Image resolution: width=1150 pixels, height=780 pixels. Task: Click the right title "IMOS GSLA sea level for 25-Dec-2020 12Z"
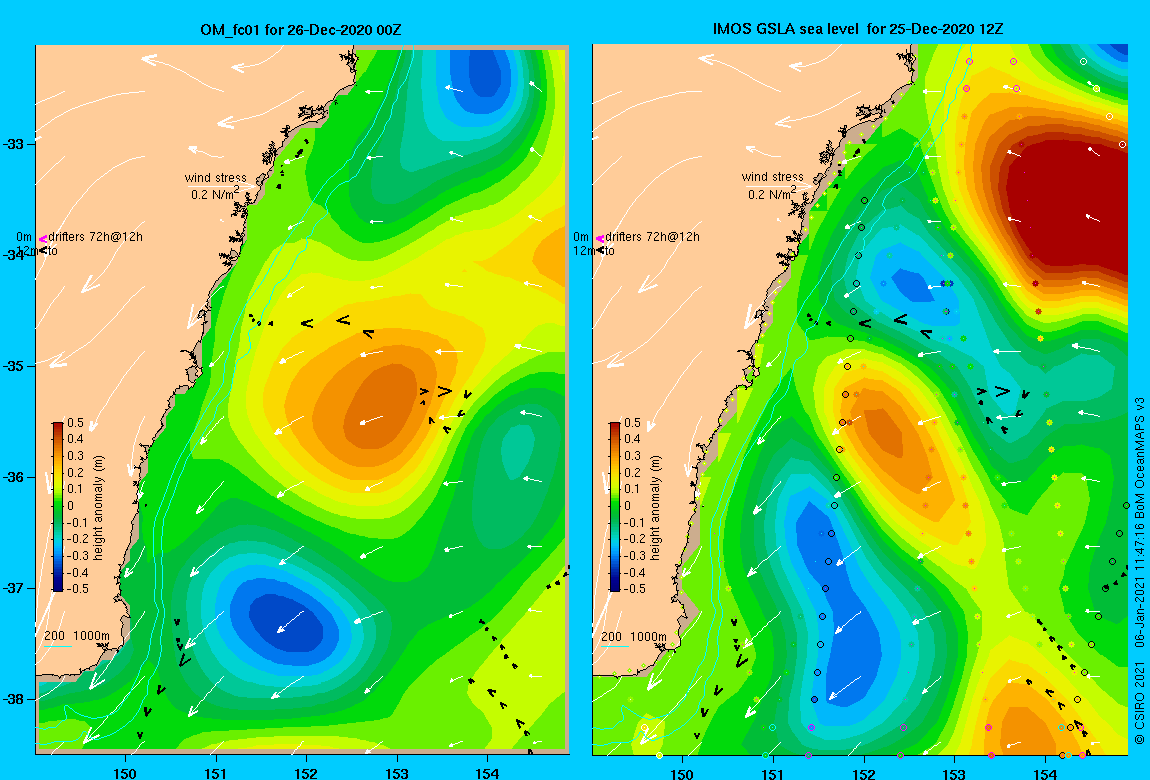coord(858,29)
